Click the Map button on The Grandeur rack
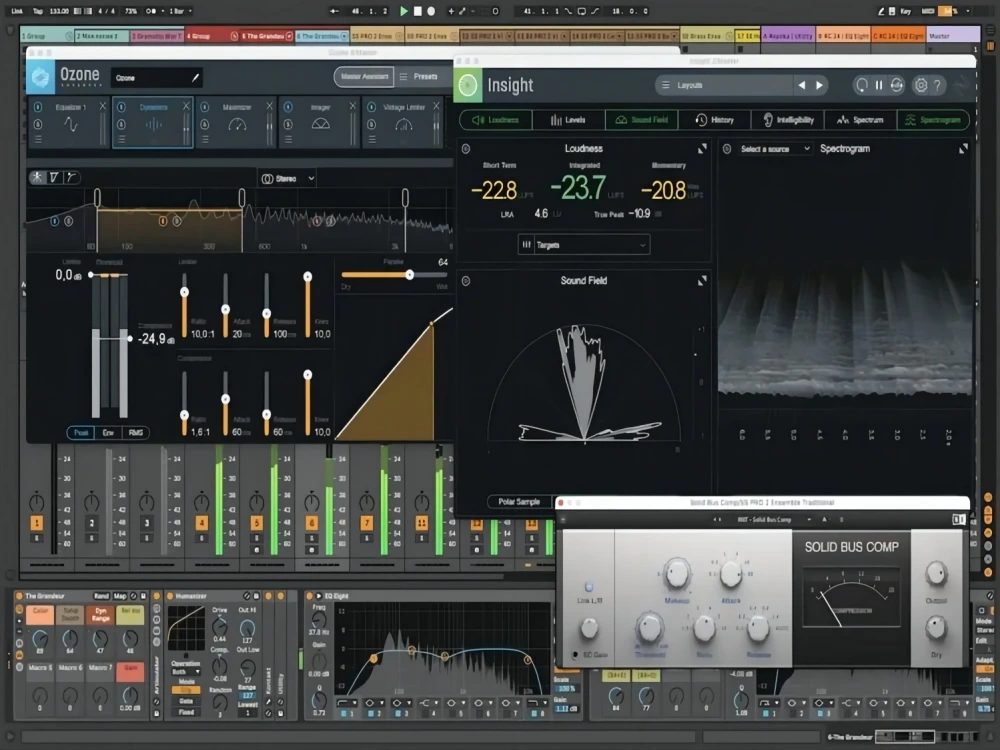Image resolution: width=1000 pixels, height=750 pixels. point(120,596)
